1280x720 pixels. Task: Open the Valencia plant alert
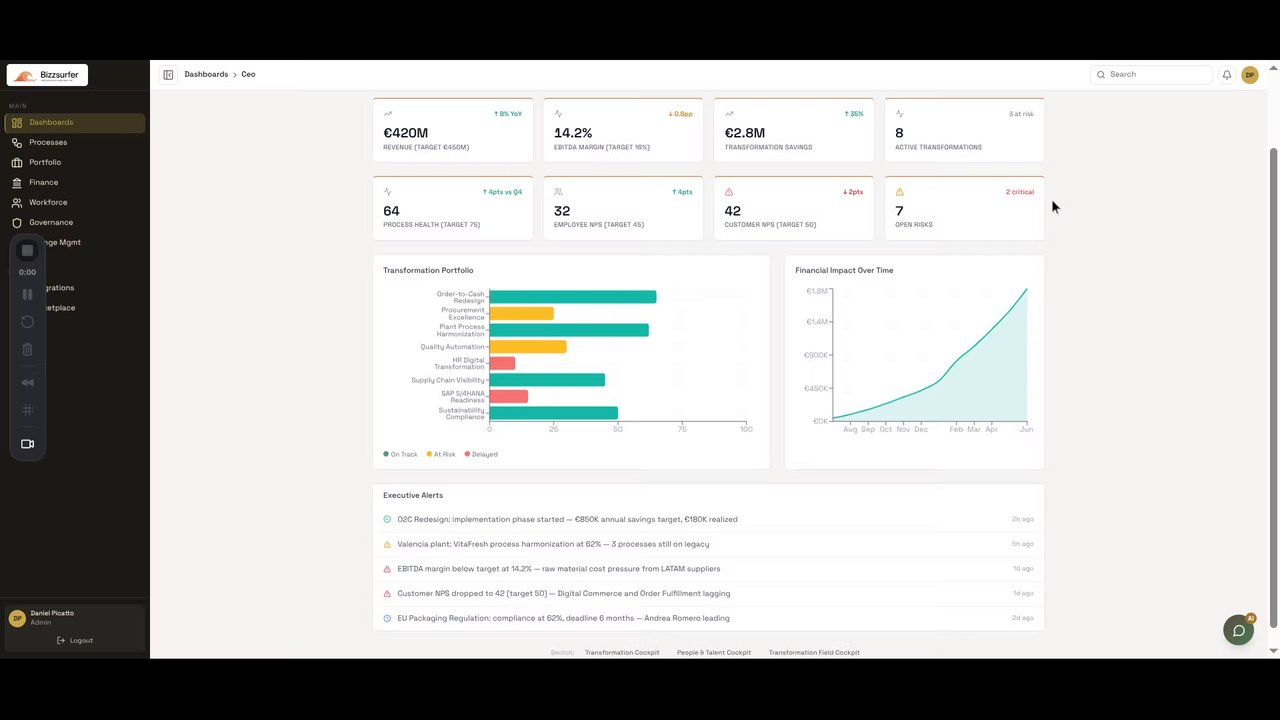click(x=708, y=544)
